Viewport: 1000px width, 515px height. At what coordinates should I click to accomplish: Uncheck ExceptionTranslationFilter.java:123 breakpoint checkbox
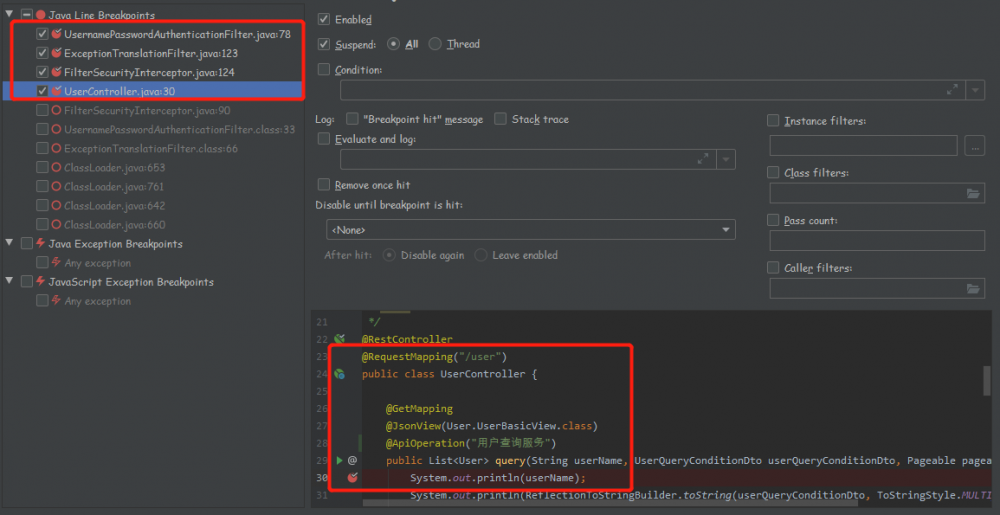(x=43, y=53)
